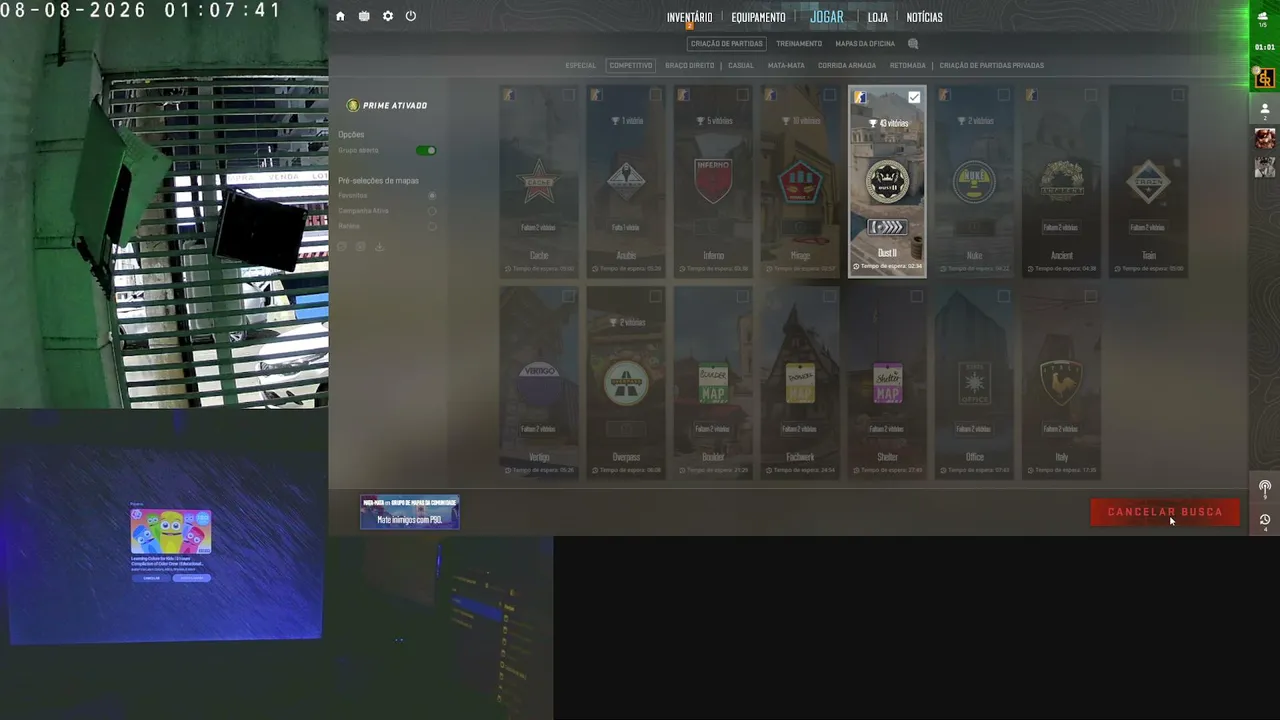Select the Casual game mode
Image resolution: width=1280 pixels, height=720 pixels.
click(741, 66)
